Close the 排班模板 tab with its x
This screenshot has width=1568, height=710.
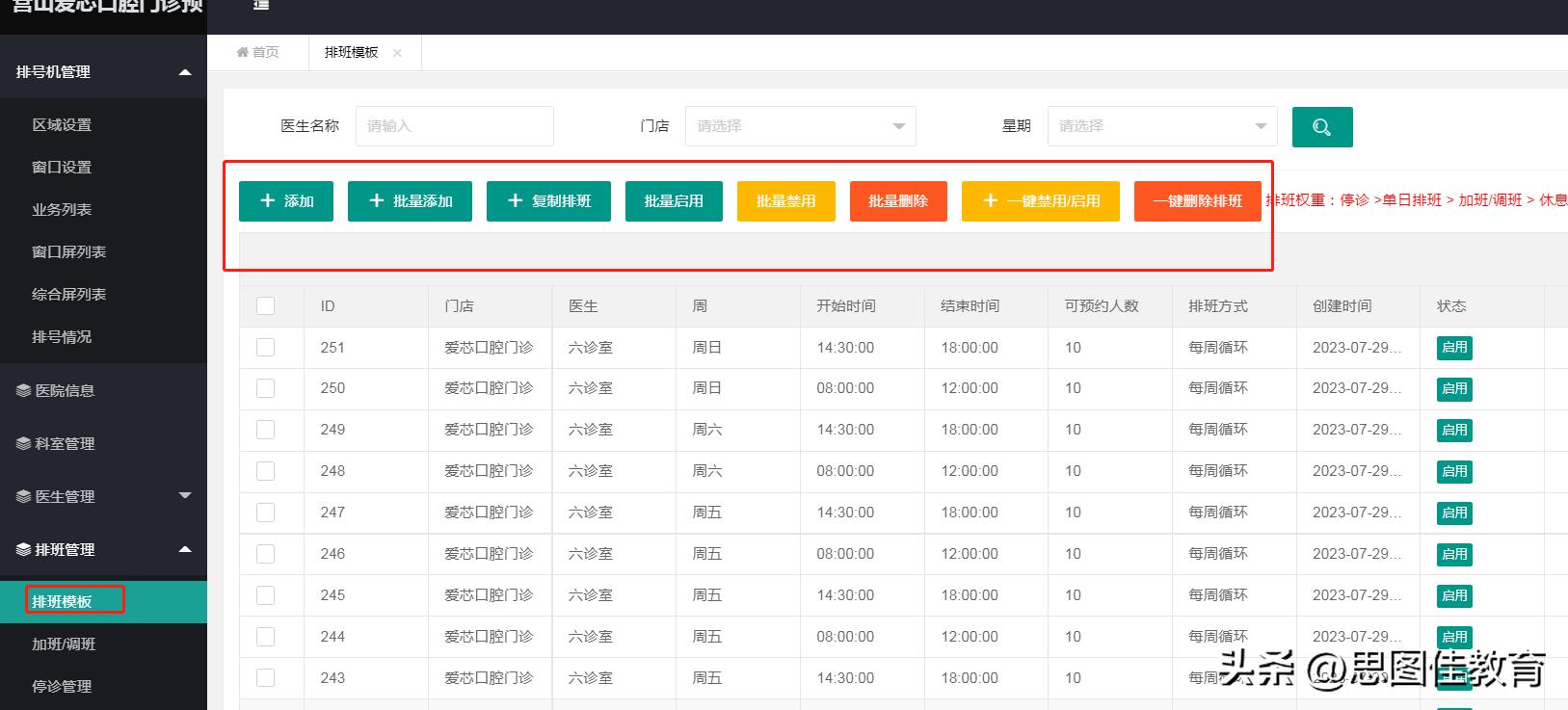point(397,53)
